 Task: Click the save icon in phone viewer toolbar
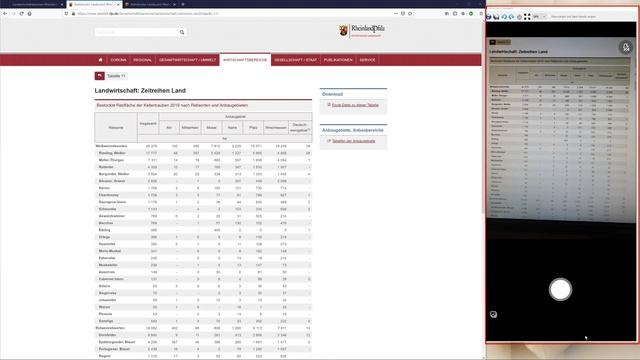tap(496, 17)
